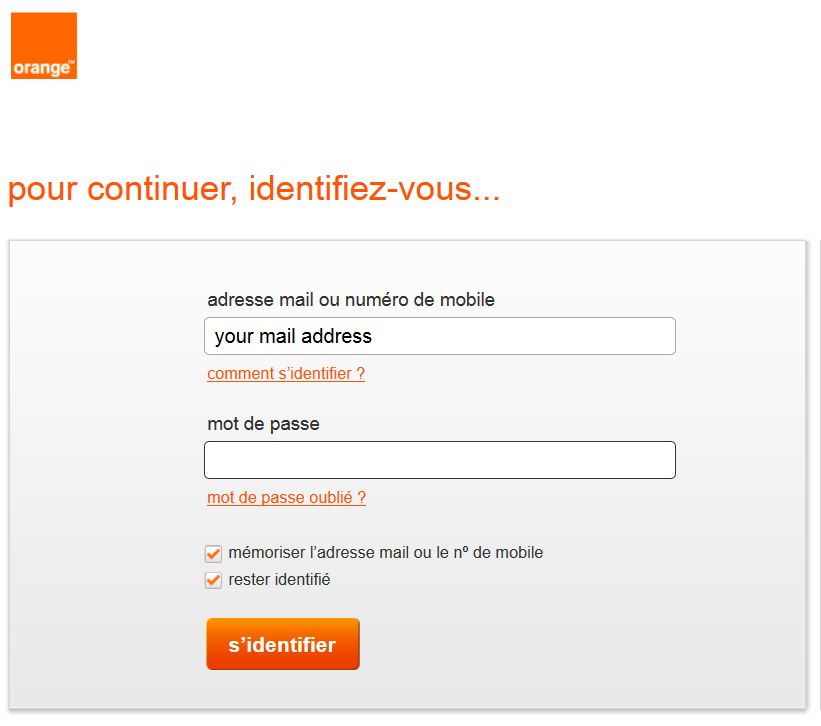Viewport: 821px width, 726px height.
Task: Click the Orange logo
Action: 44,46
